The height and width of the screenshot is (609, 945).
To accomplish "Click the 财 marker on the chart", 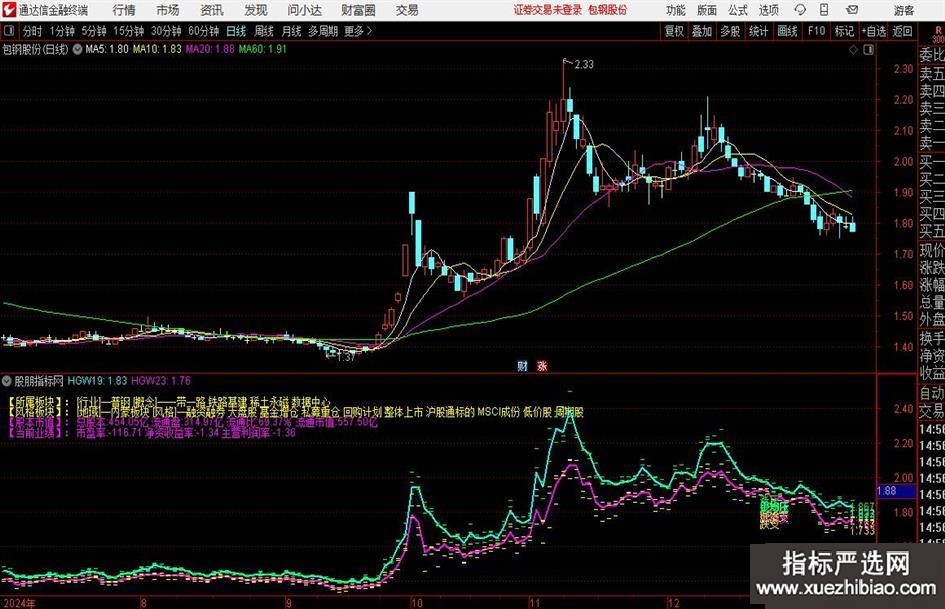I will click(x=523, y=365).
